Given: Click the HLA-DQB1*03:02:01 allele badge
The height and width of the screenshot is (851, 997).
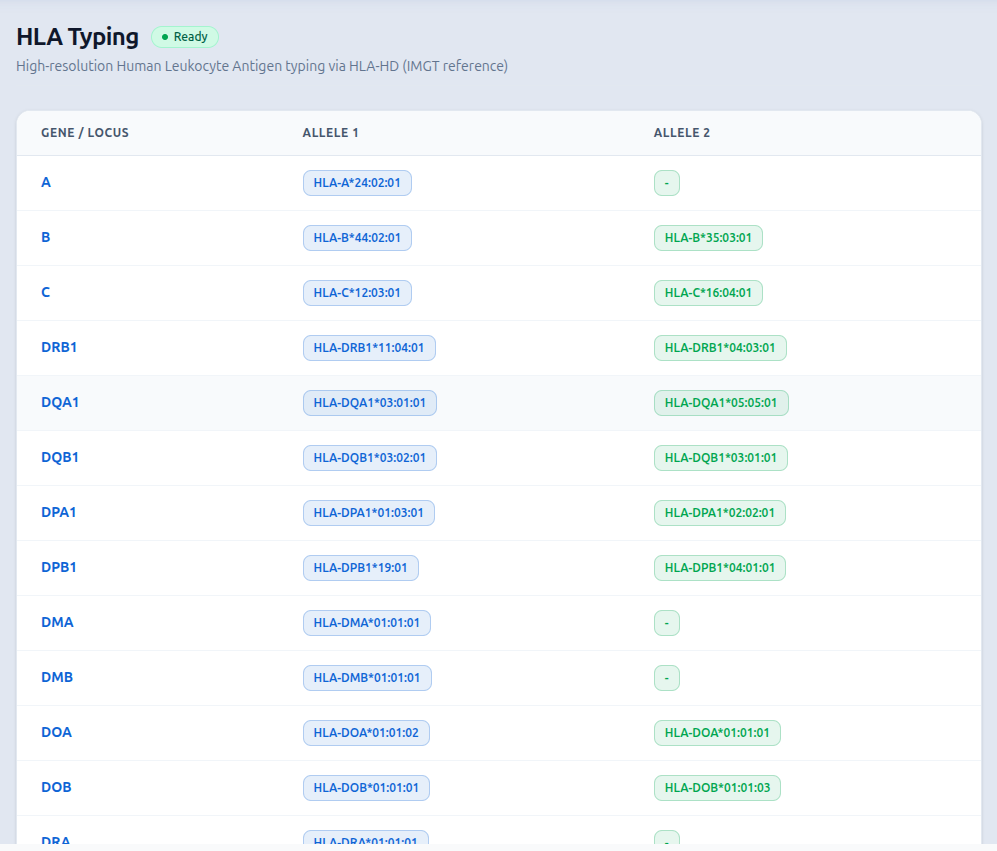Looking at the screenshot, I should [x=370, y=458].
